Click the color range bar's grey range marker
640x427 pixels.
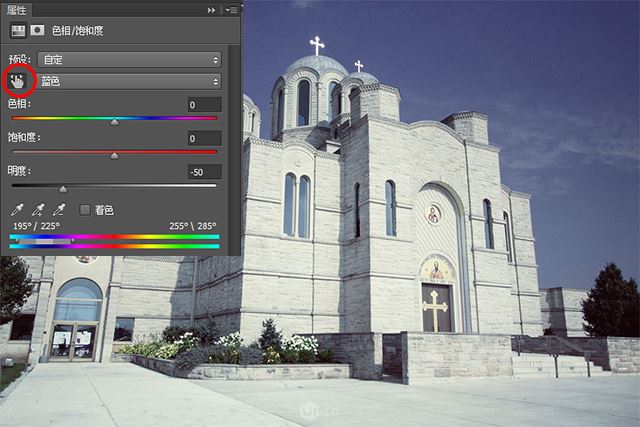tap(45, 241)
